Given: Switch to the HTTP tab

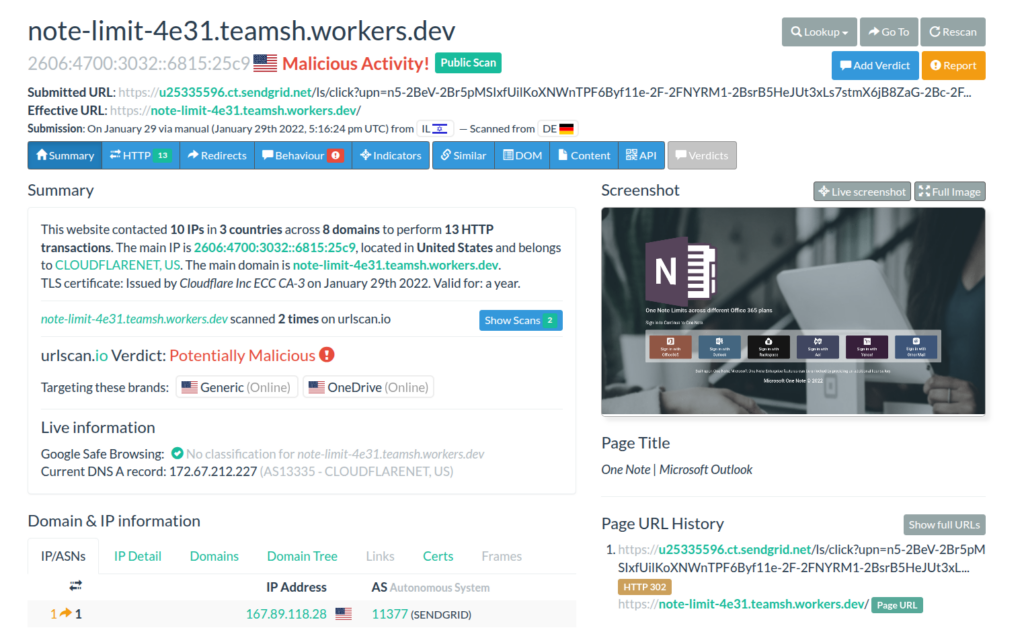Looking at the screenshot, I should pyautogui.click(x=139, y=155).
